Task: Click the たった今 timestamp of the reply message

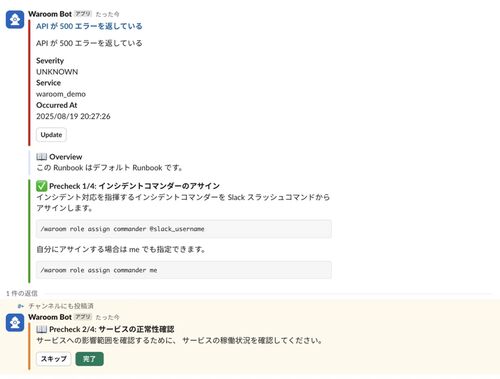Action: coord(107,317)
